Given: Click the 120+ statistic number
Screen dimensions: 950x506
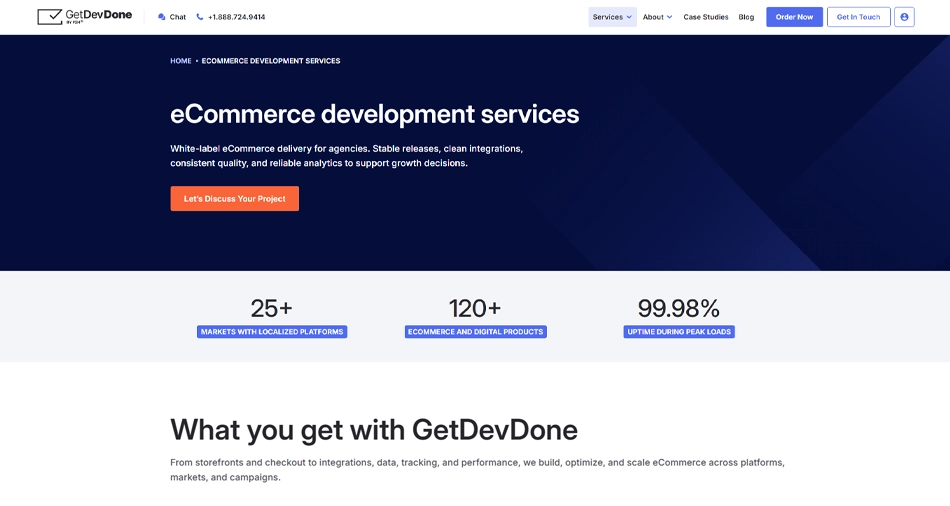Looking at the screenshot, I should (x=475, y=308).
